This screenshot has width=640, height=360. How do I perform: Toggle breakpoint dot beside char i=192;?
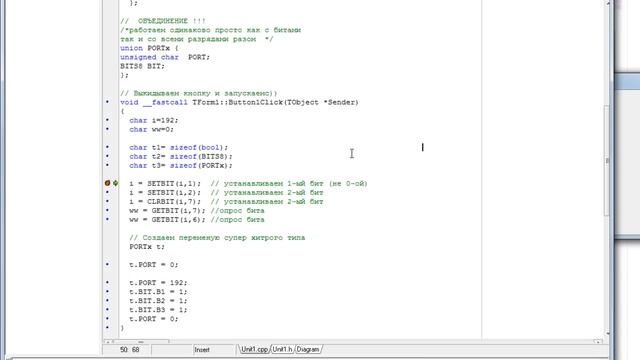(x=107, y=120)
